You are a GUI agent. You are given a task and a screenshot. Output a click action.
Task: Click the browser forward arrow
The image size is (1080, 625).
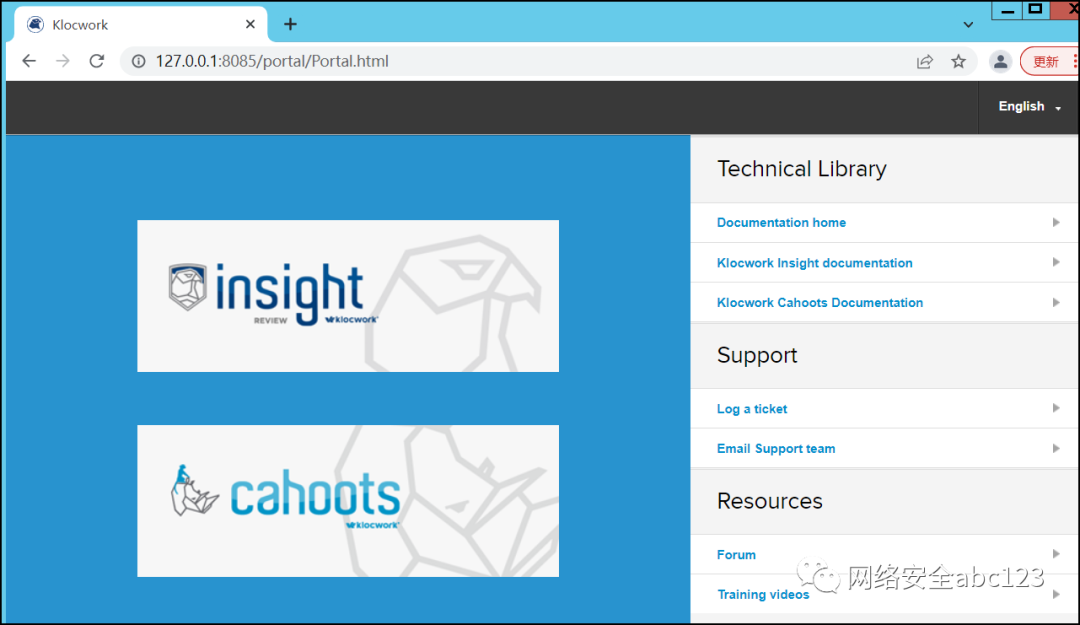pos(63,61)
